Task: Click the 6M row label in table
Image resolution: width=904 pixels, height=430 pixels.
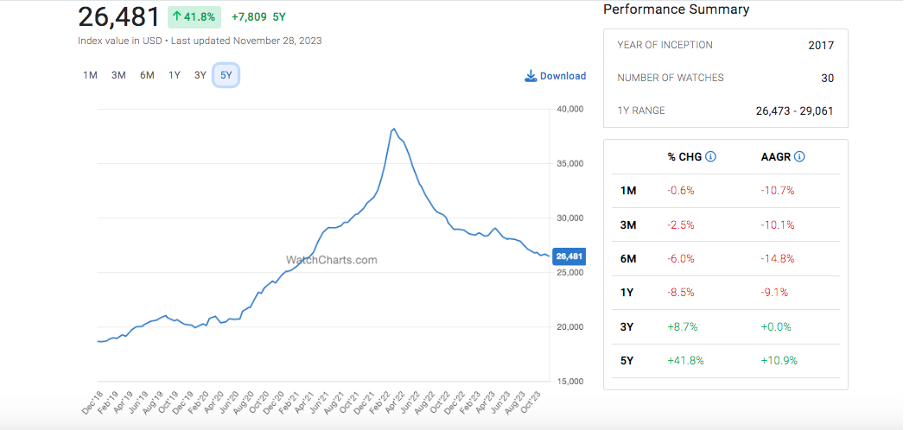Action: click(628, 259)
